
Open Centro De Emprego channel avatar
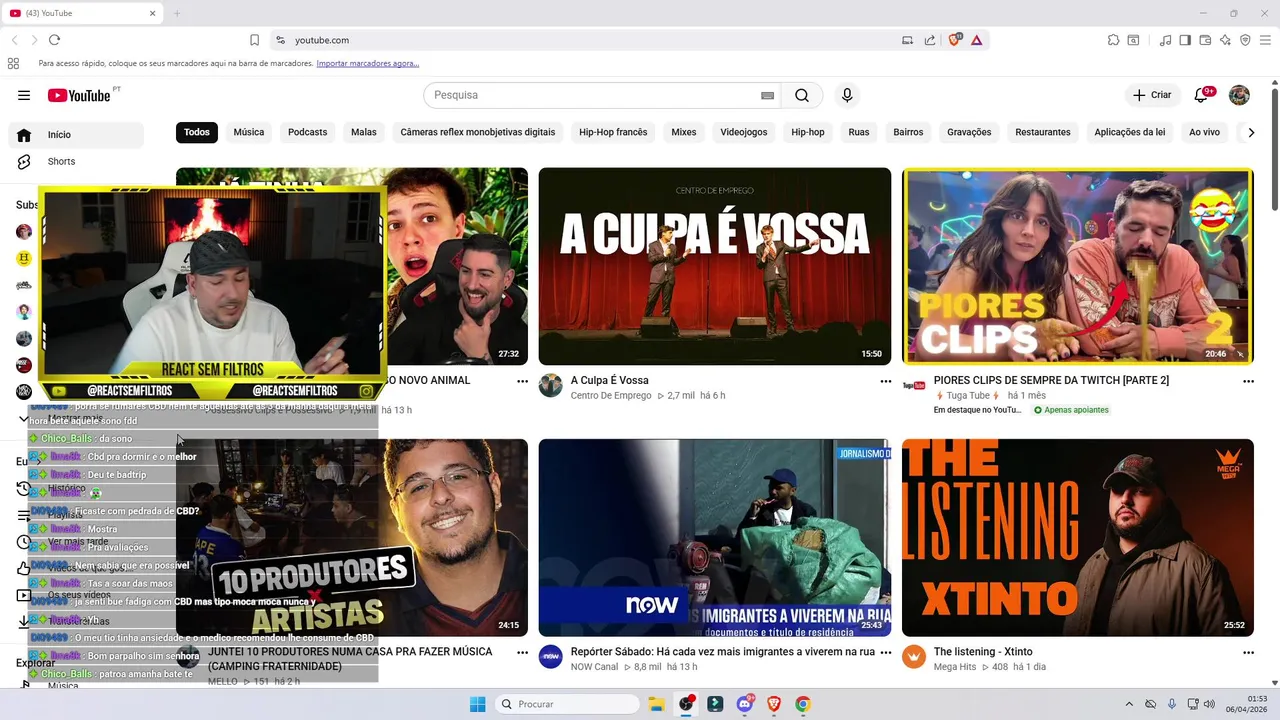(x=551, y=385)
